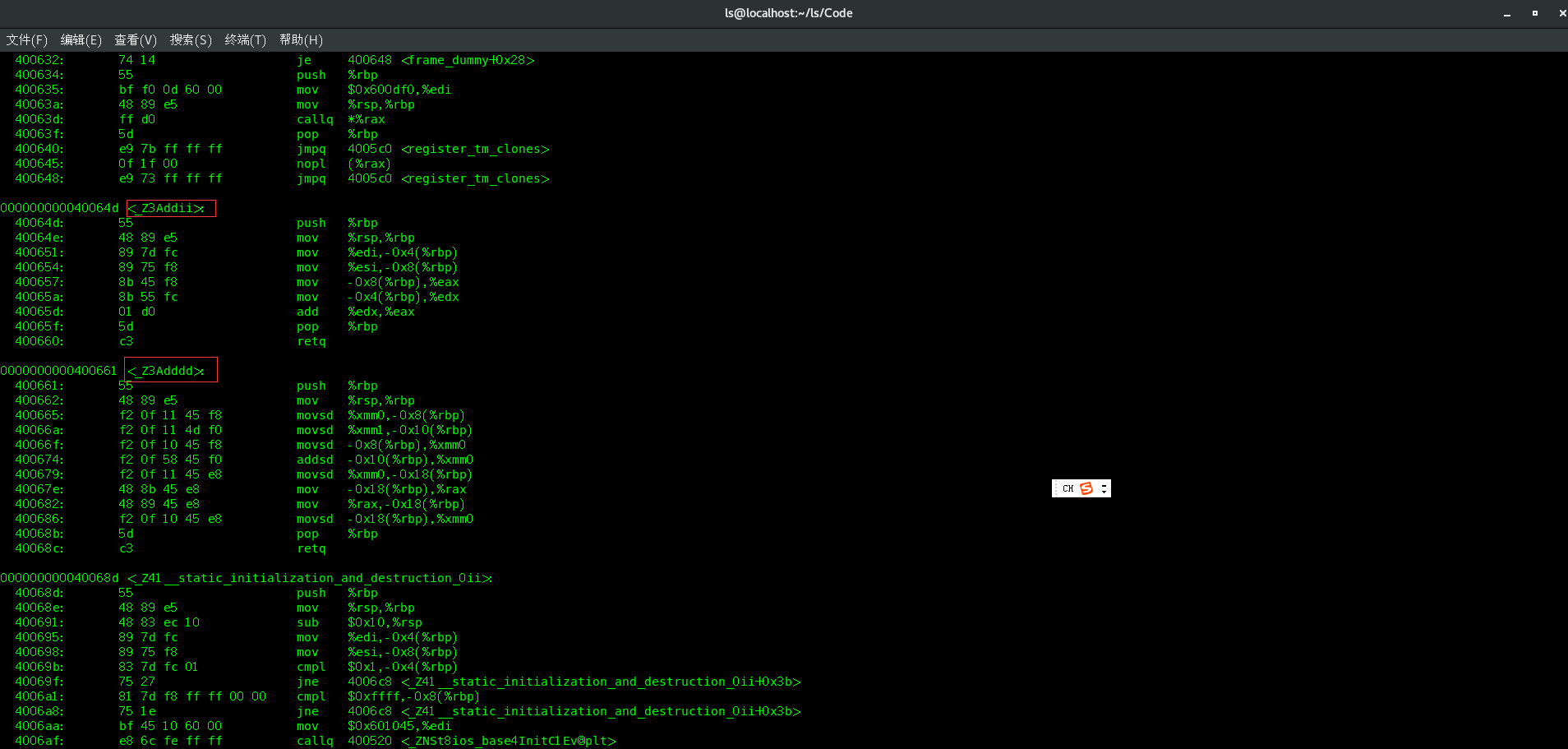Click bytes 81 7d f8 ff ff 00 00

tap(192, 696)
